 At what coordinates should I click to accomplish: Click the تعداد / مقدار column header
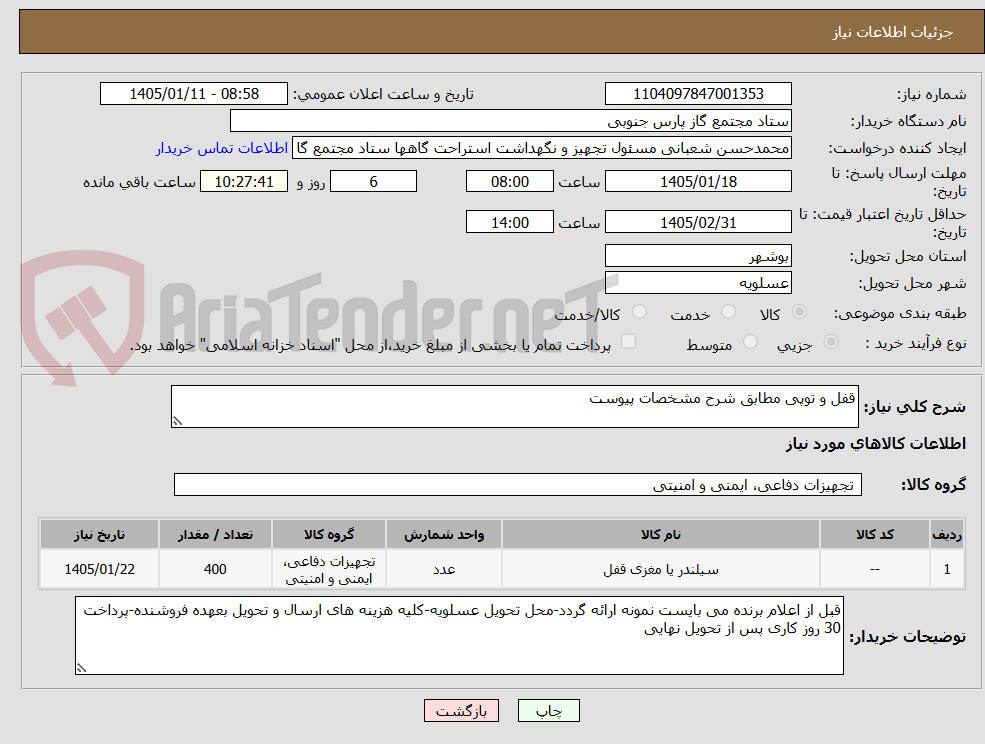coord(215,534)
